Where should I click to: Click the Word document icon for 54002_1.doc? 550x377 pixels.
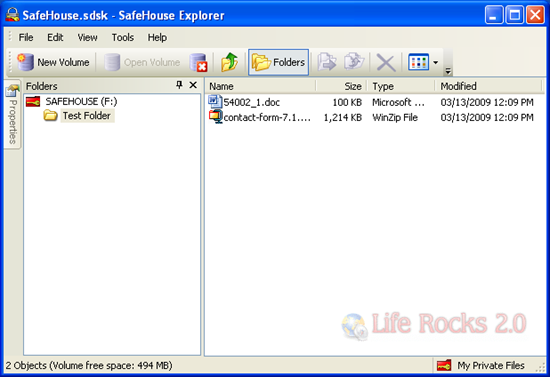coord(215,102)
